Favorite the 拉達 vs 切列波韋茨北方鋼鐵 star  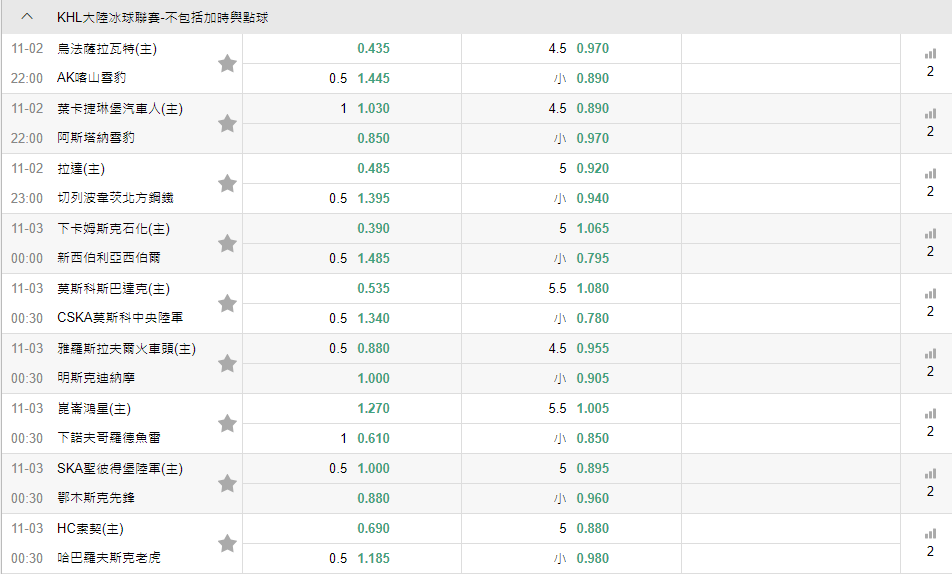coord(227,183)
